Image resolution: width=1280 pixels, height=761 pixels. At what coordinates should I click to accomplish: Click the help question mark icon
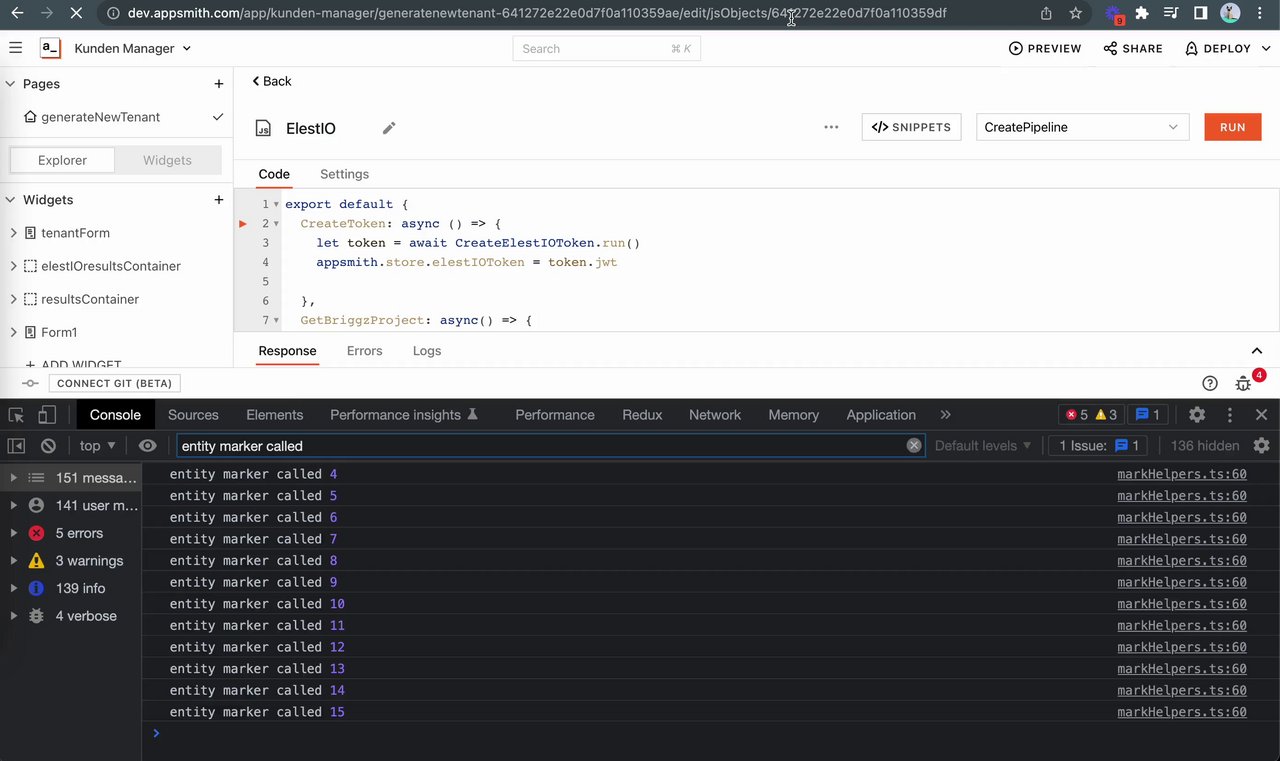(1210, 383)
